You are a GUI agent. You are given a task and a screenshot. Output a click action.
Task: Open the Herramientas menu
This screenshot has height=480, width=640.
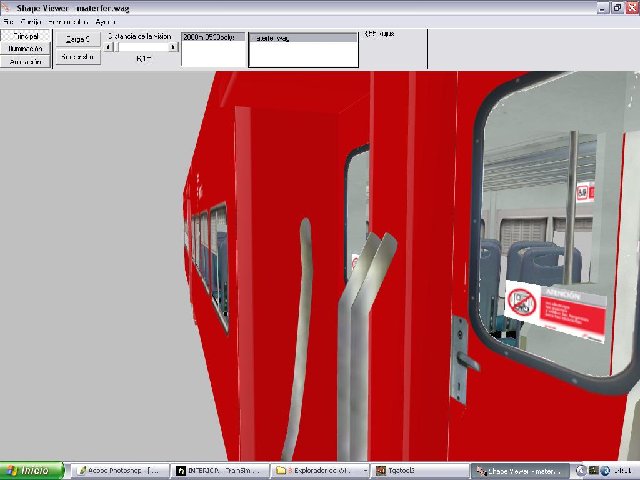click(68, 21)
